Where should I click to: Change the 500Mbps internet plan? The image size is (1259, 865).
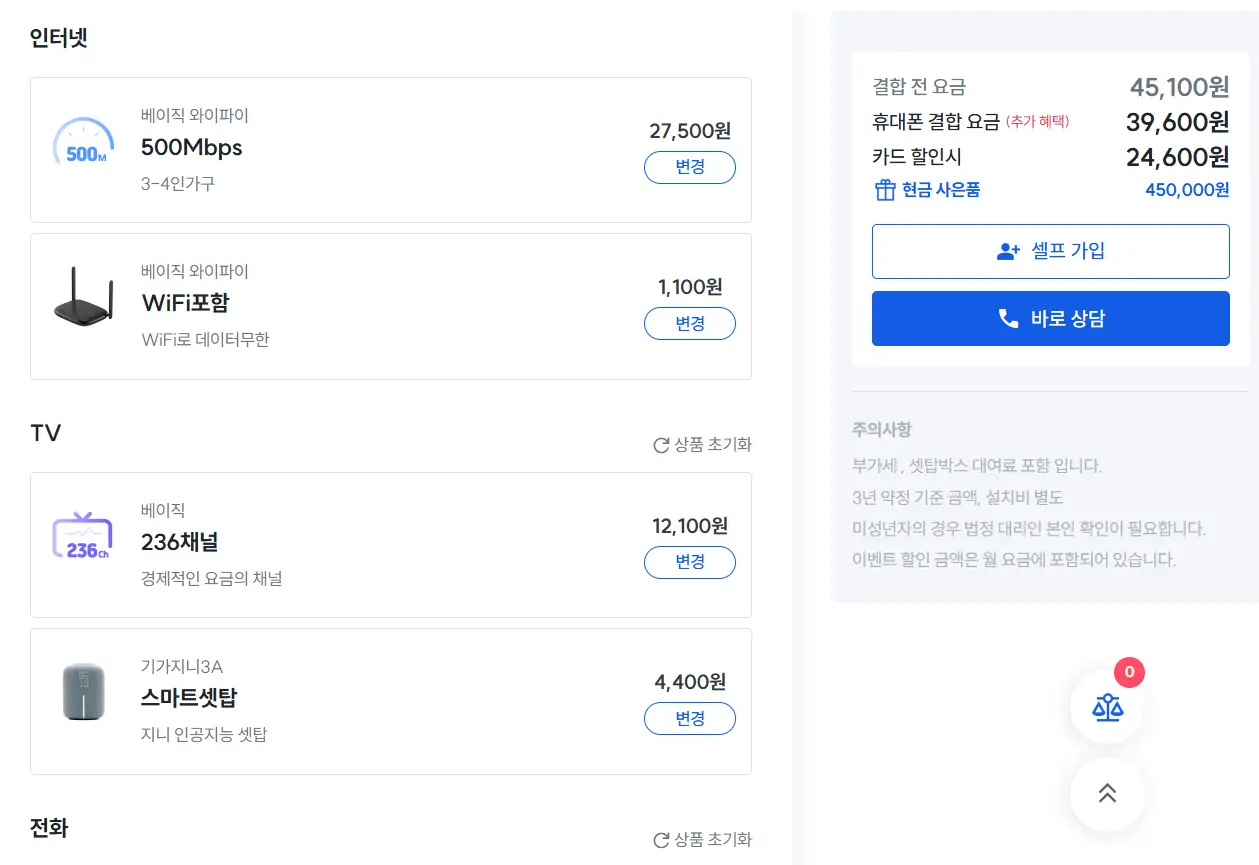coord(690,167)
